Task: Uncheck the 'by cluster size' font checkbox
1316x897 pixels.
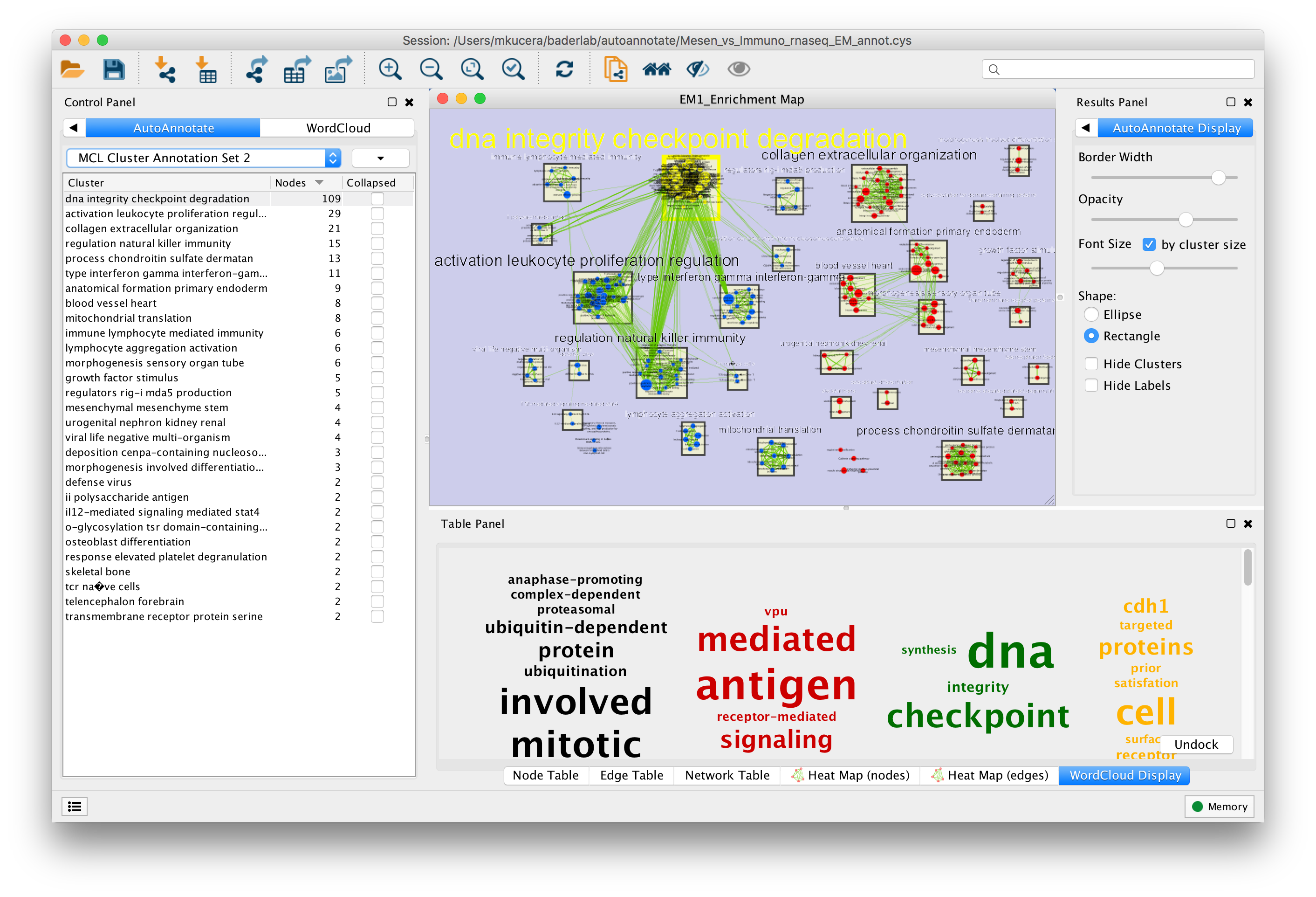Action: click(x=1149, y=244)
